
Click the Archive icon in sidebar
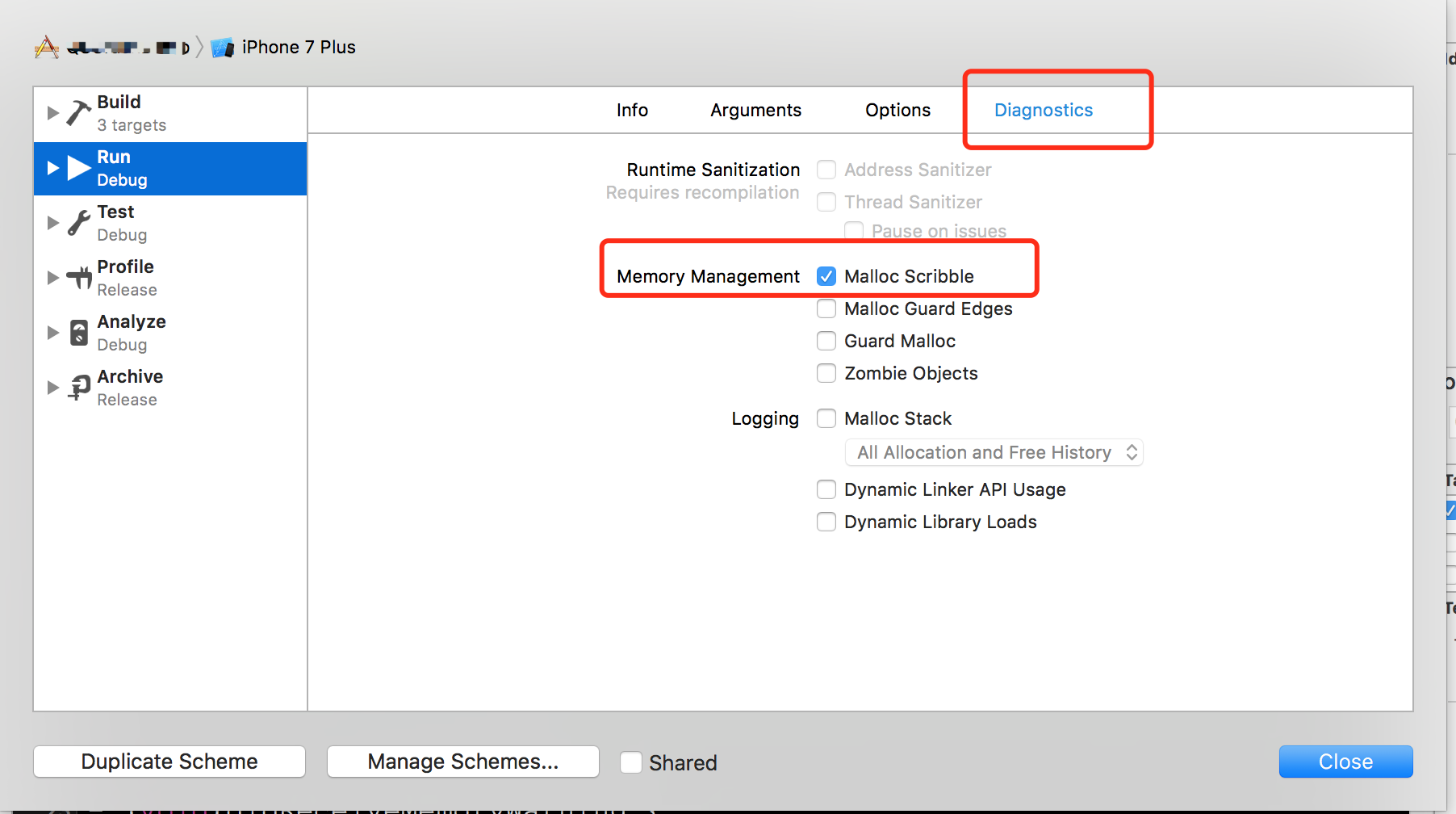(79, 388)
